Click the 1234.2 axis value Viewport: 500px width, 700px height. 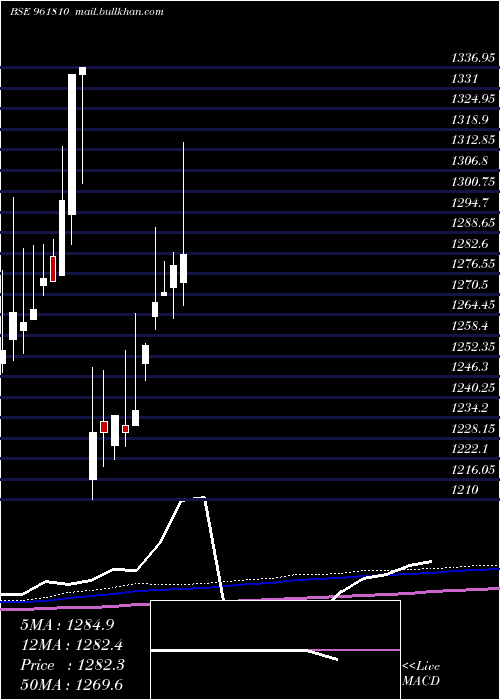click(x=470, y=408)
